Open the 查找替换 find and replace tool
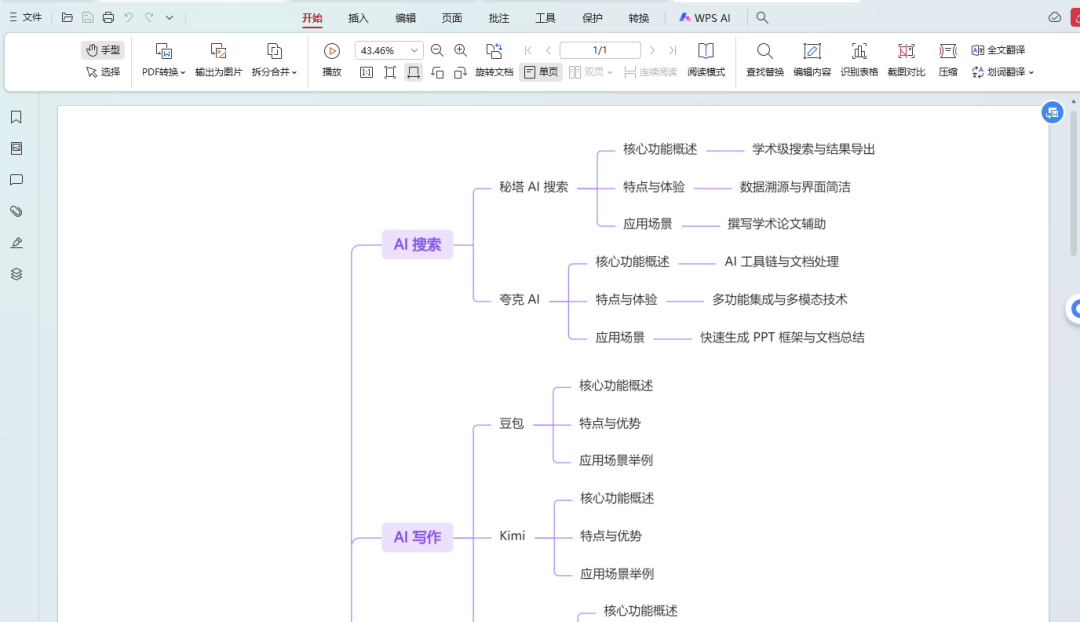Viewport: 1080px width, 622px height. click(x=764, y=60)
